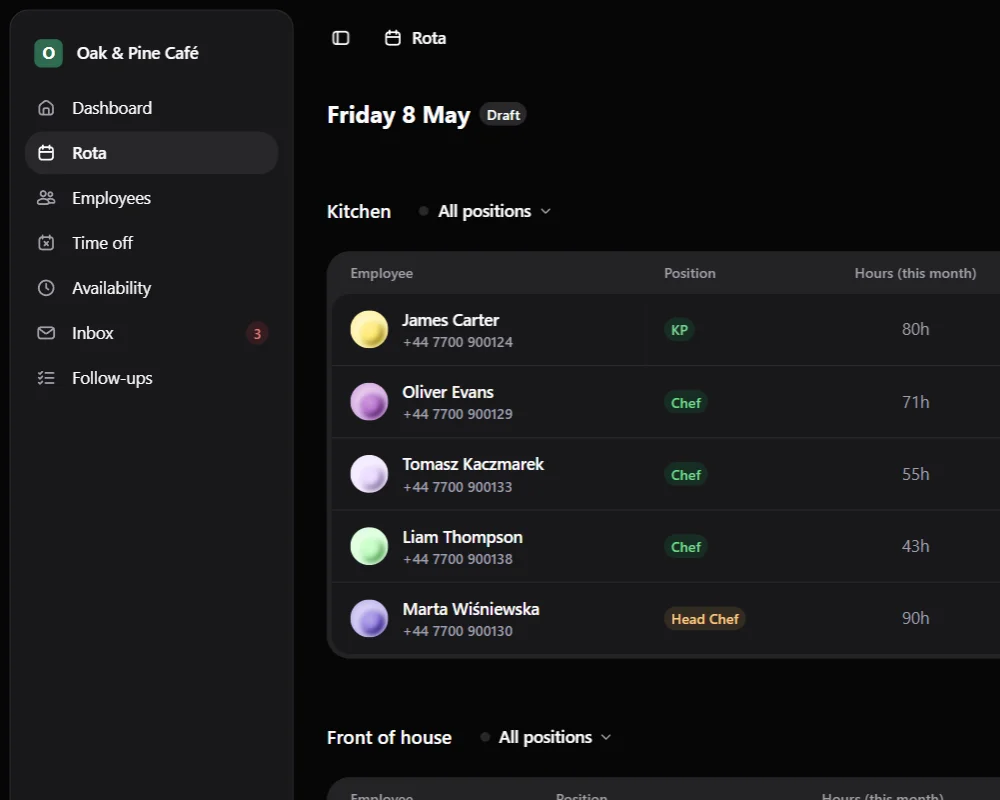Click Oliver Evans's Chef position tag

pos(686,403)
